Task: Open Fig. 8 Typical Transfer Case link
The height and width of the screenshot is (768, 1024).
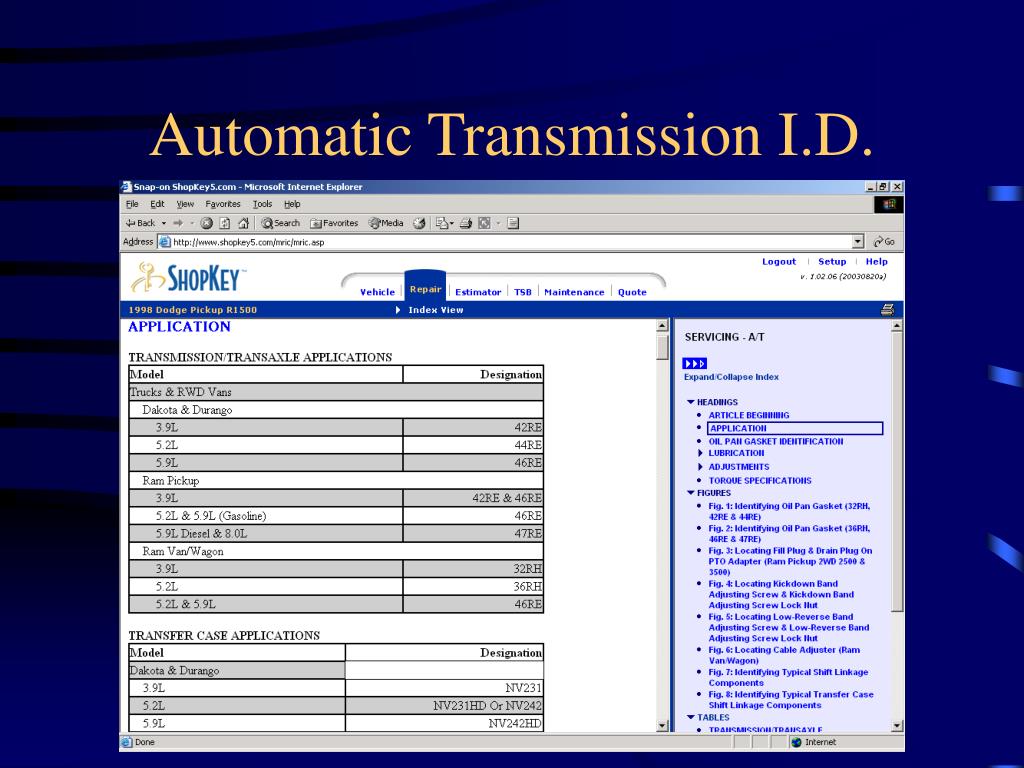Action: [x=791, y=699]
